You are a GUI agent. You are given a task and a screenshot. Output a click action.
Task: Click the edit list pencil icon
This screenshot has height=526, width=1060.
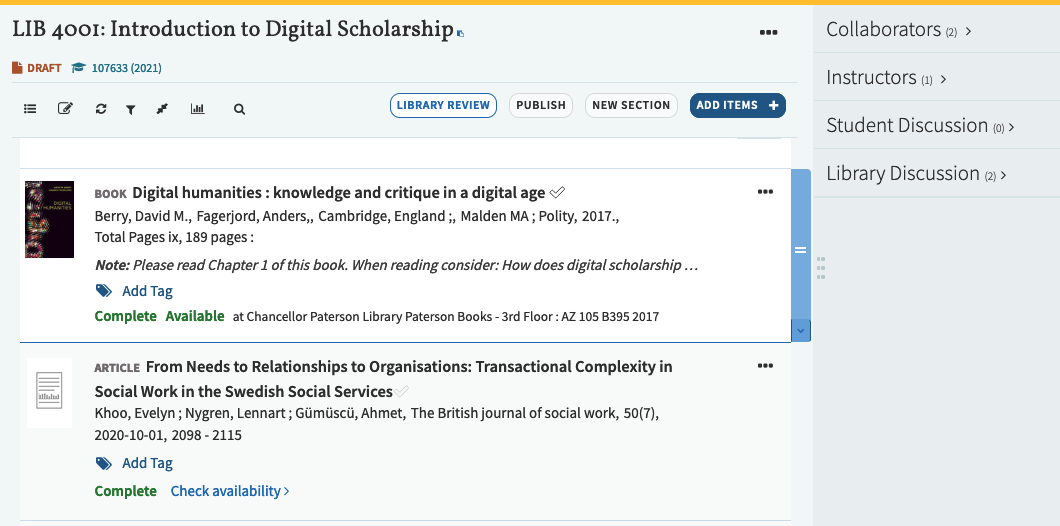[x=65, y=109]
